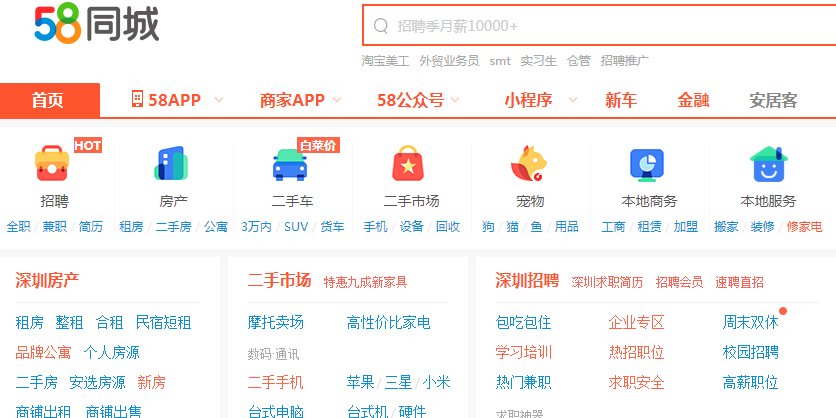This screenshot has height=418, width=836.
Task: Expand the 商家APP dropdown chevron
Action: tap(336, 100)
